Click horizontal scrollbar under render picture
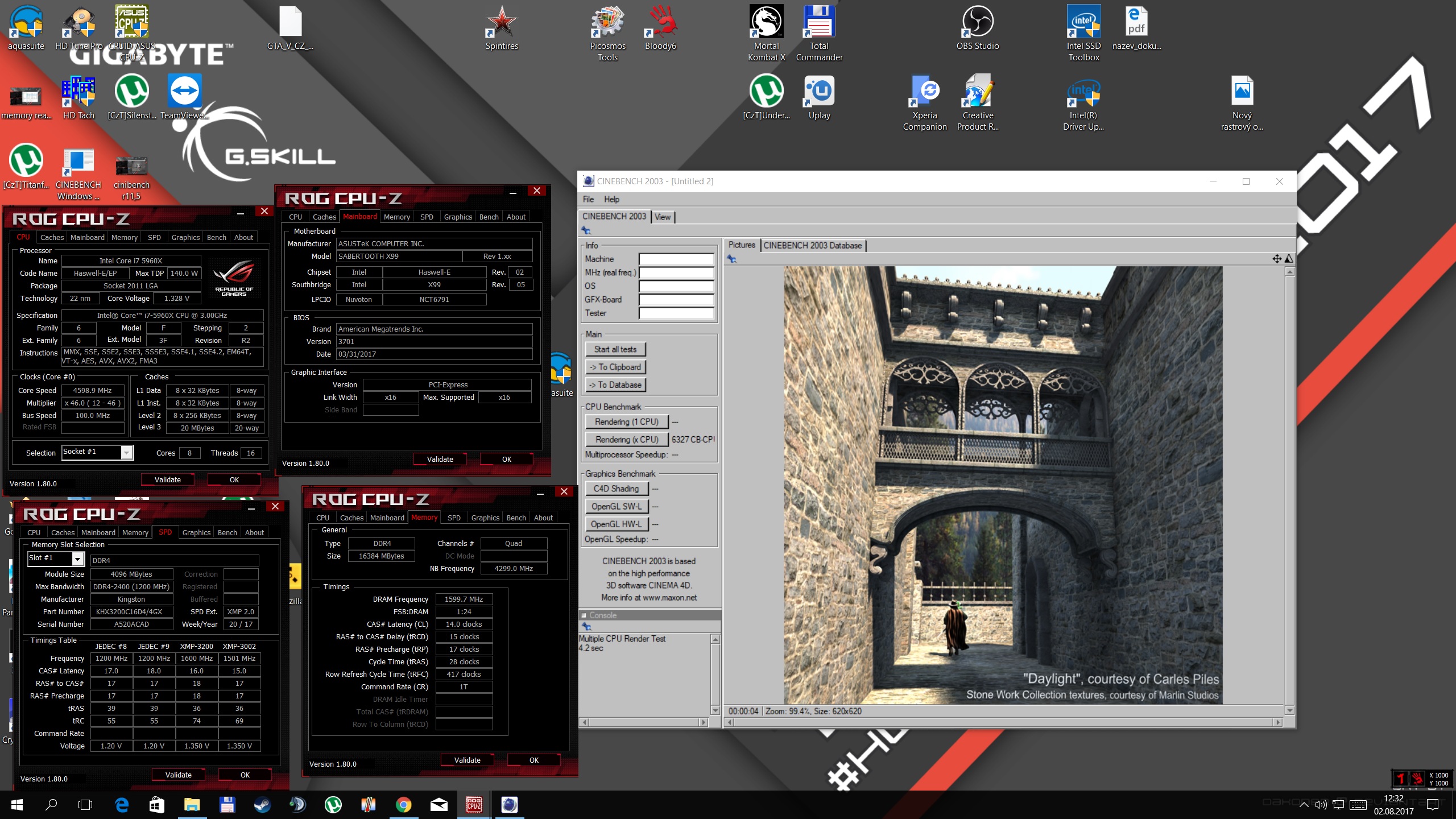 (1004, 722)
